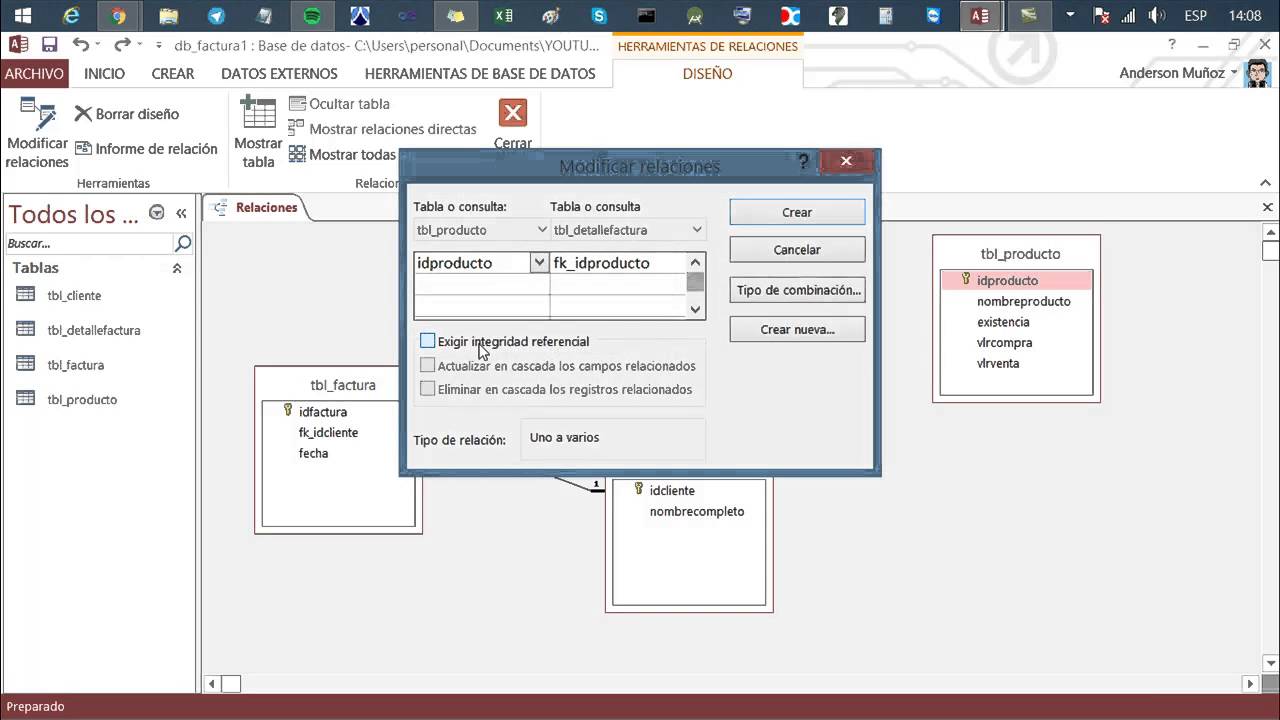Open Spotify from the taskbar
This screenshot has width=1280, height=720.
(311, 15)
